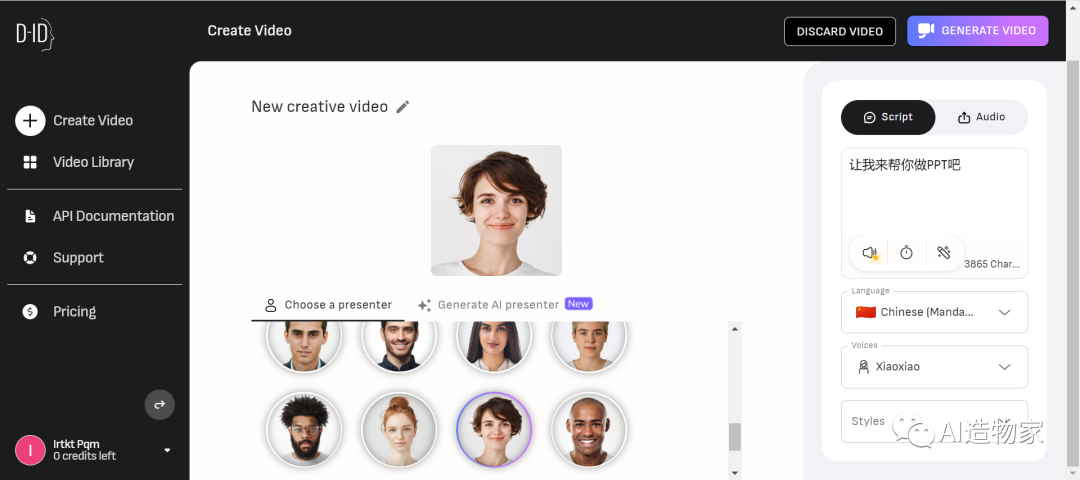
Task: Click the AI magic wand script icon
Action: tap(943, 253)
